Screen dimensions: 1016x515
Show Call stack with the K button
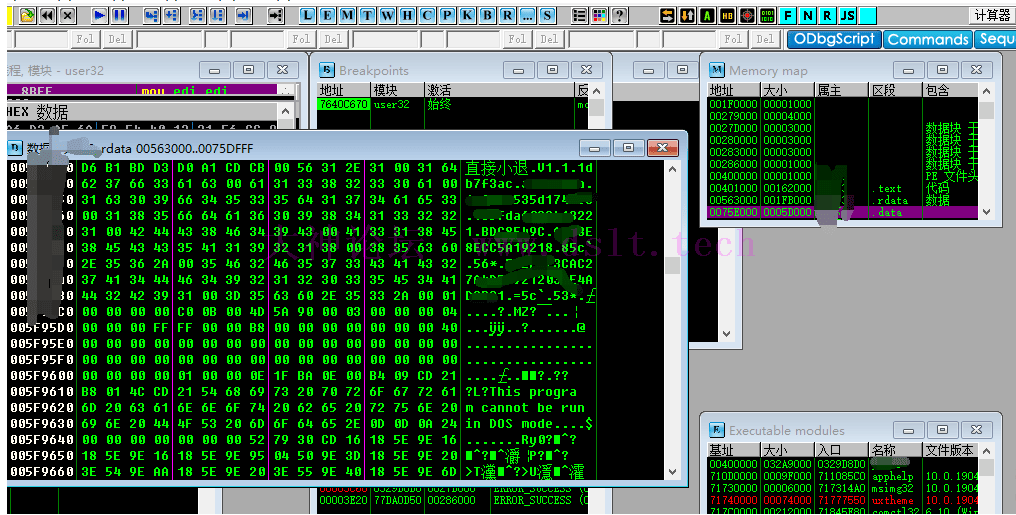(x=468, y=15)
